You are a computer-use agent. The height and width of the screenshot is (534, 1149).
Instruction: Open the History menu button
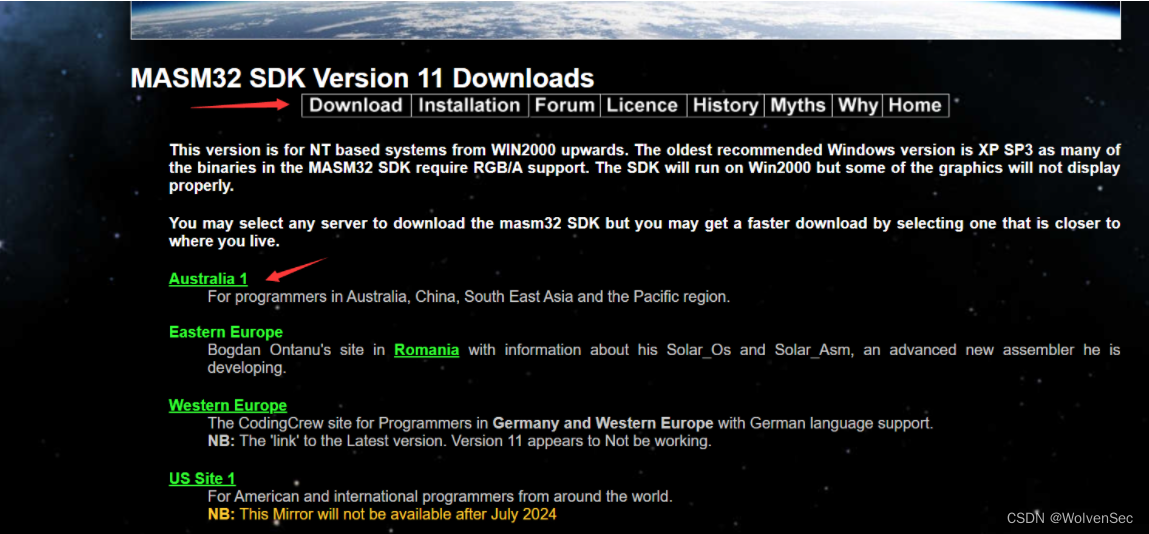tap(725, 105)
